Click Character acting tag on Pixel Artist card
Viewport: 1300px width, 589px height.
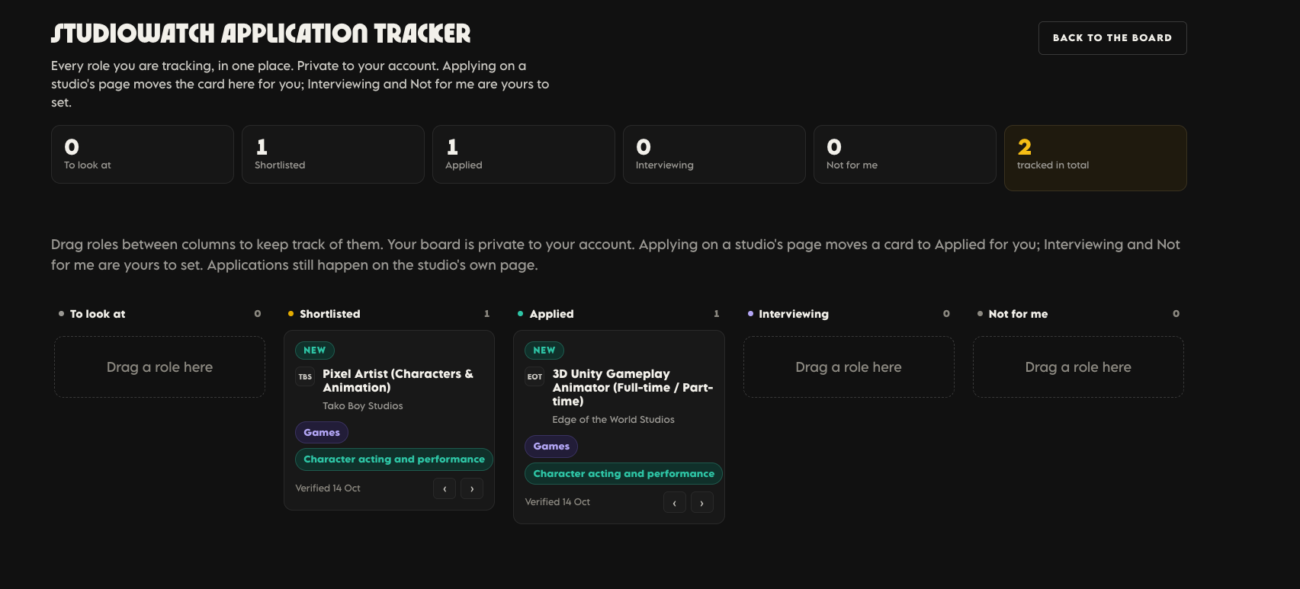pyautogui.click(x=394, y=459)
